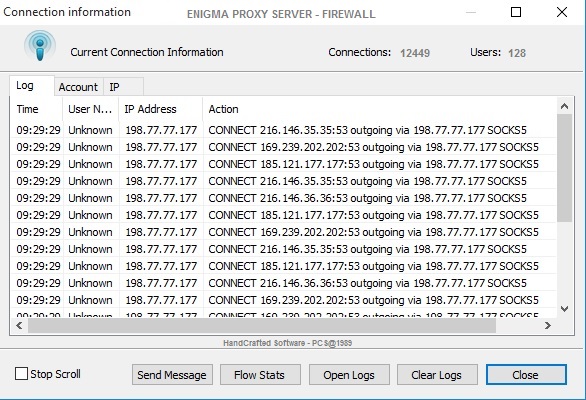Click the left arrow of the horizontal scrollbar
586x400 pixels.
coord(19,326)
